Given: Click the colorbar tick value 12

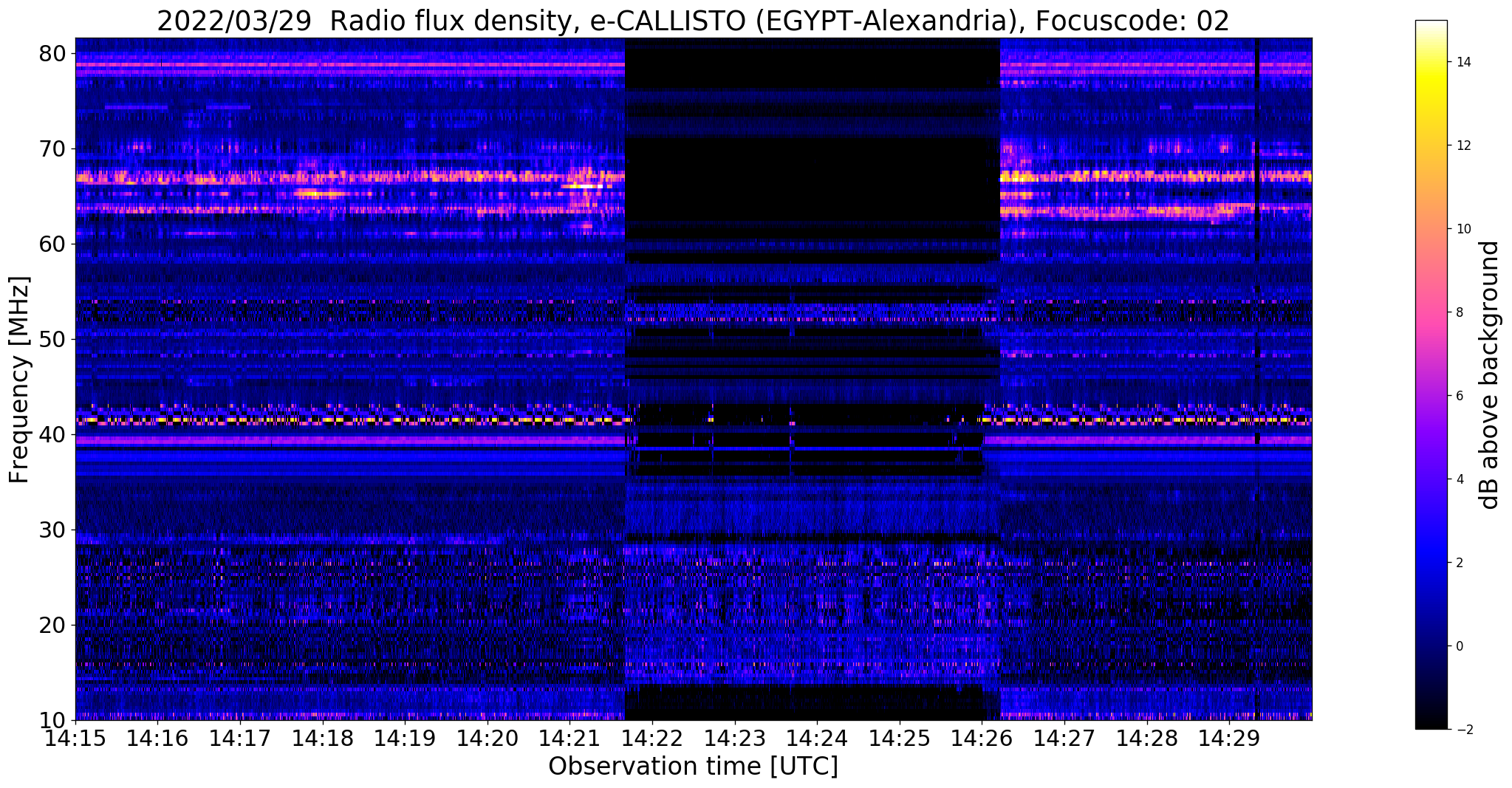Looking at the screenshot, I should point(1463,145).
